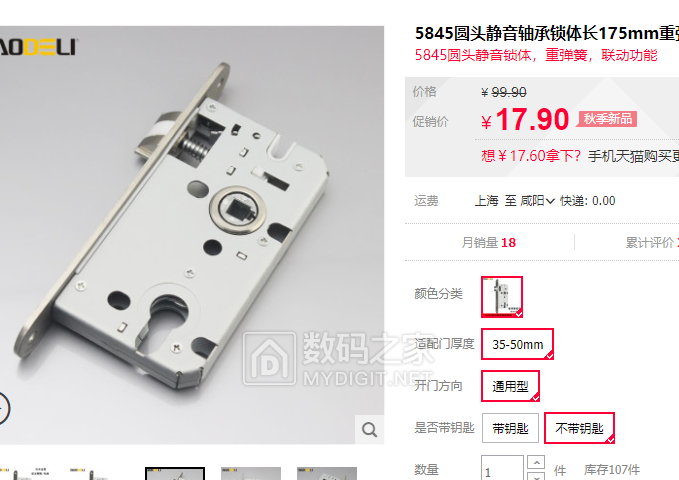
Task: Click the 月销量 18 tab
Action: [x=489, y=243]
